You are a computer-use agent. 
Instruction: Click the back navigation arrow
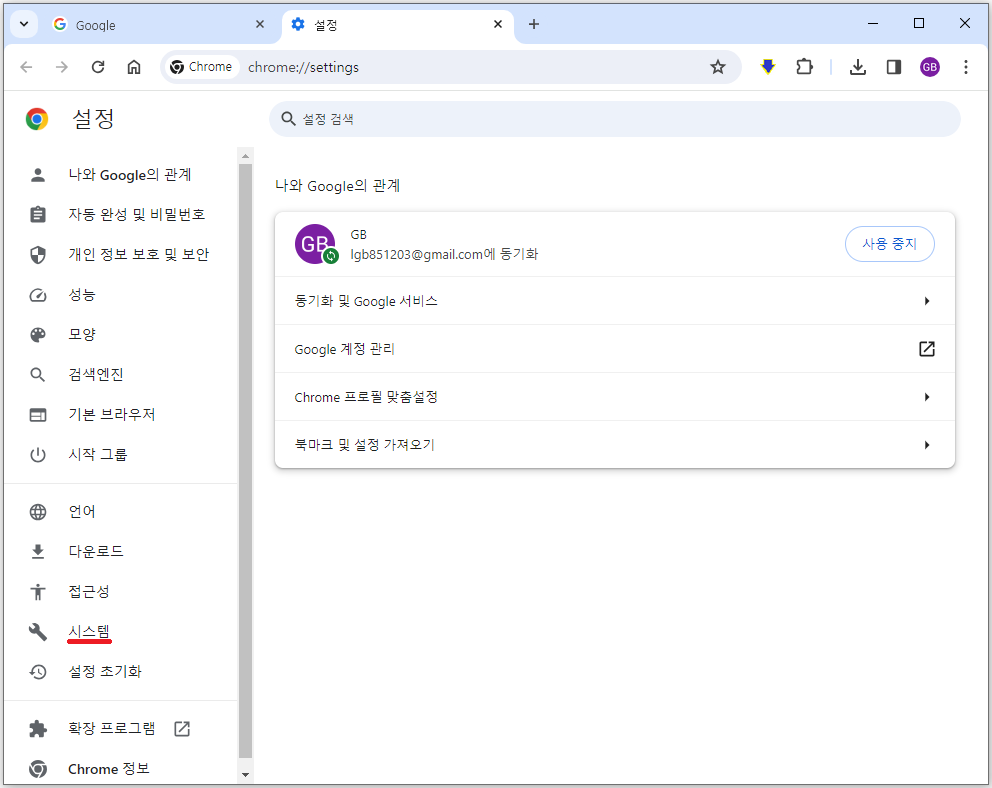pyautogui.click(x=26, y=67)
